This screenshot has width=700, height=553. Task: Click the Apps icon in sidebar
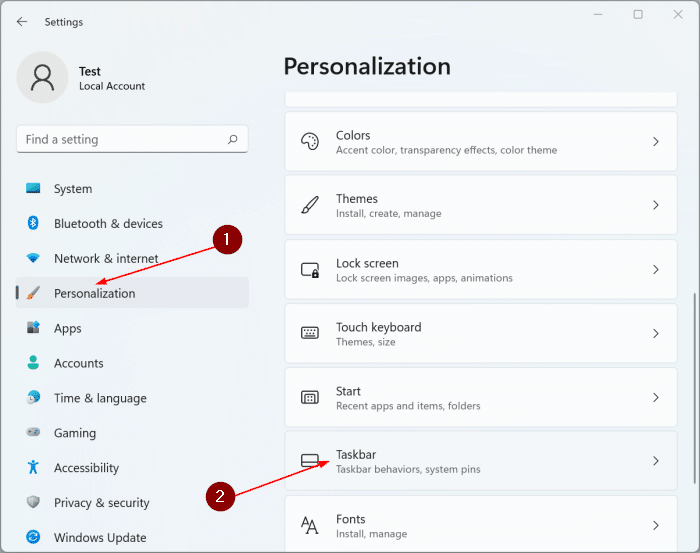click(x=33, y=328)
